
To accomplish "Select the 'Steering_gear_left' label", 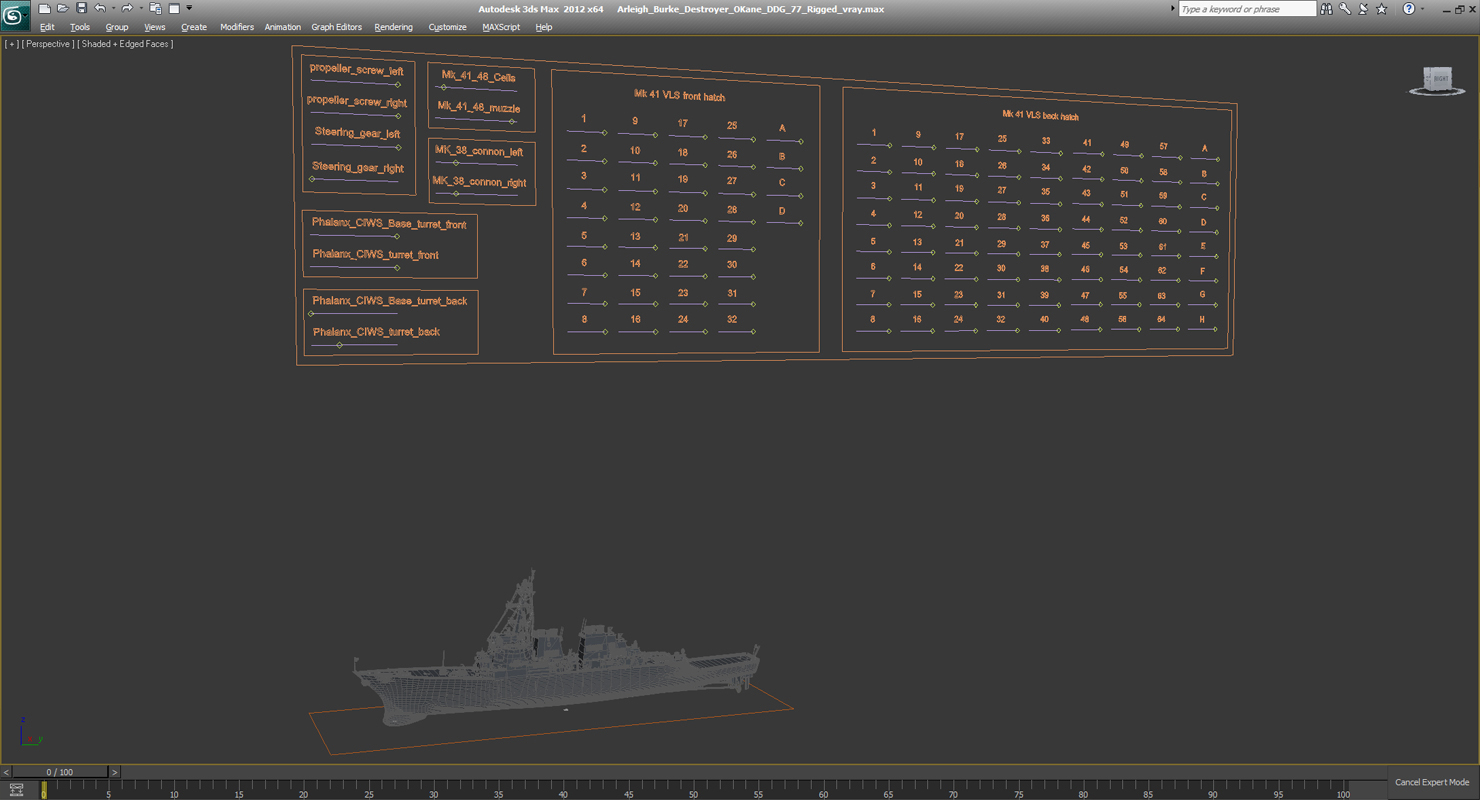I will coord(357,133).
